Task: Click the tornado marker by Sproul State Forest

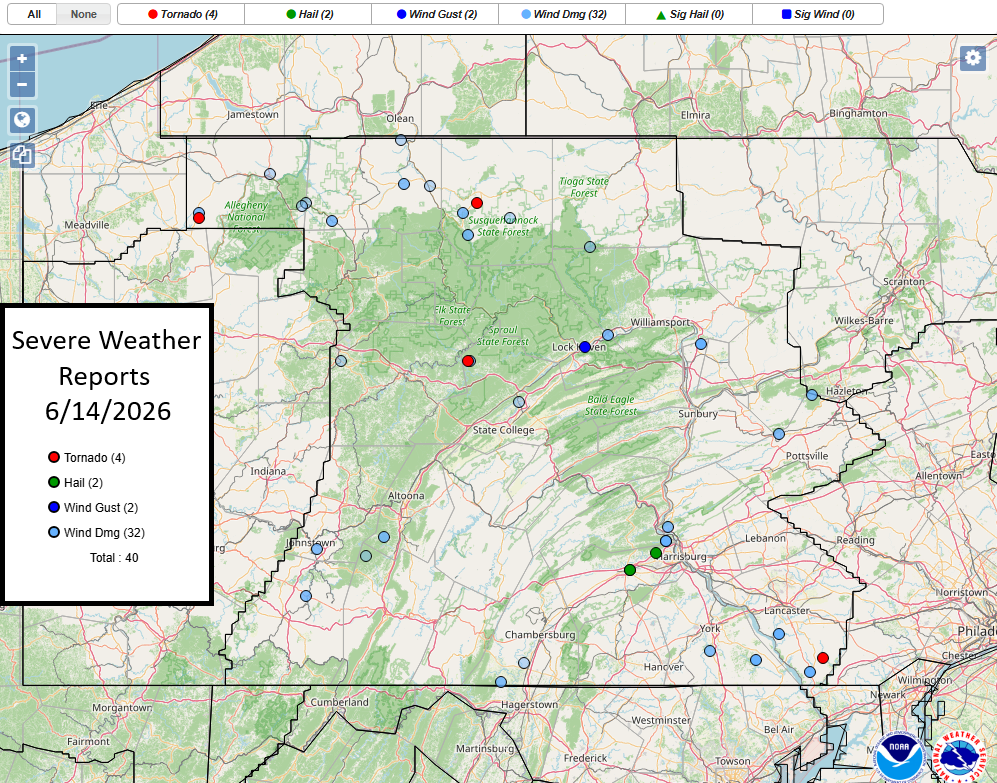Action: (468, 361)
